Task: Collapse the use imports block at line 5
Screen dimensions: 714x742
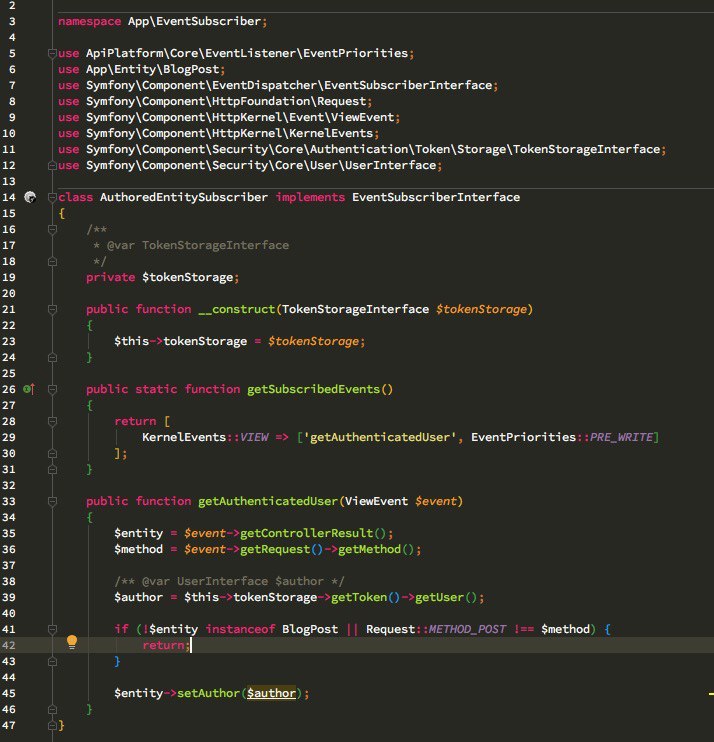Action: [x=53, y=53]
